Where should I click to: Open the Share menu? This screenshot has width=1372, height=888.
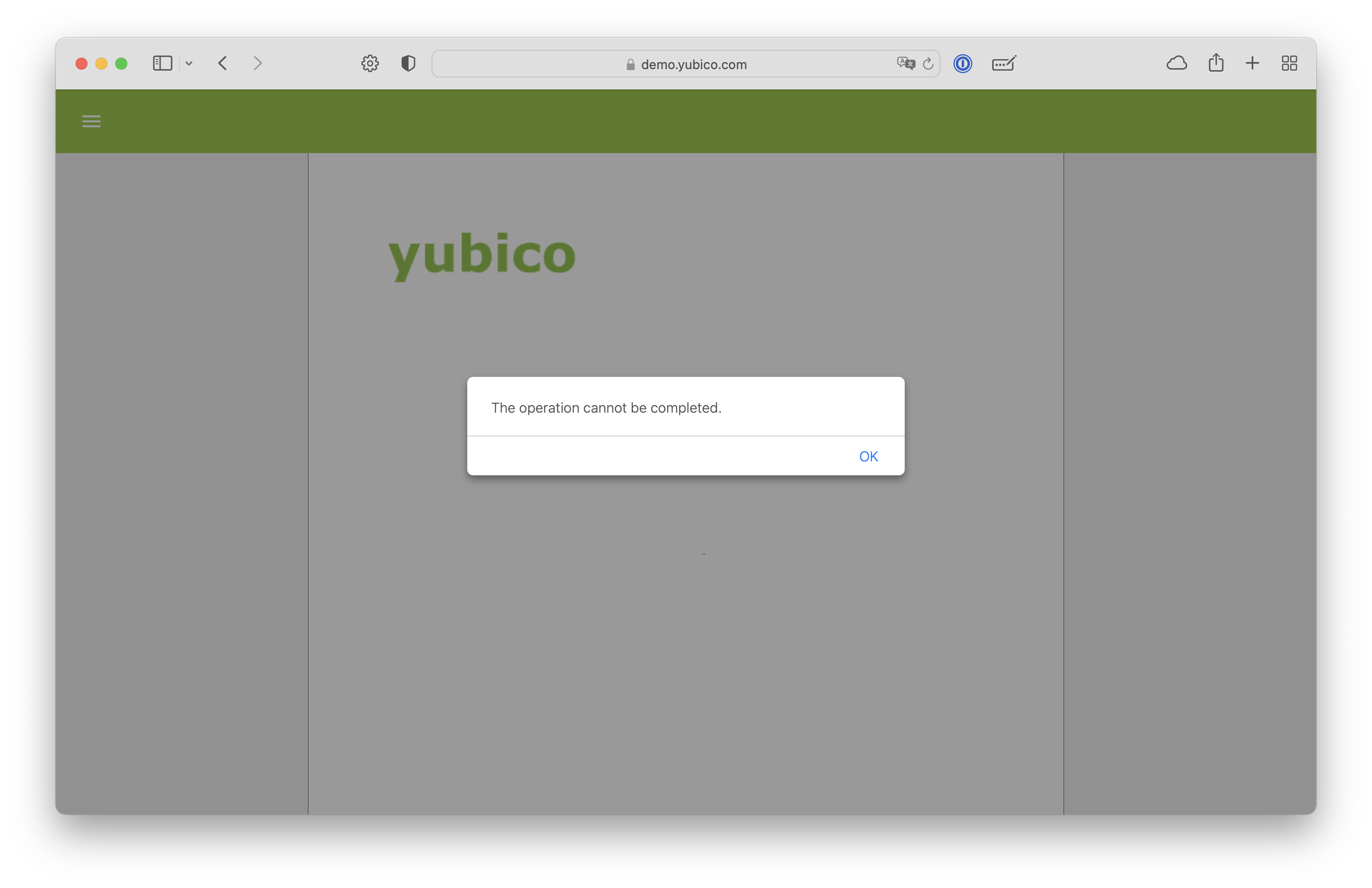(x=1216, y=63)
